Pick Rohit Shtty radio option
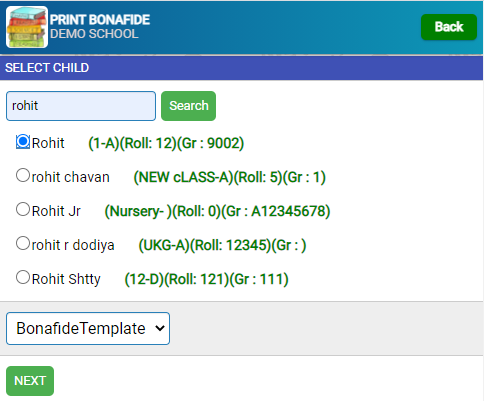The height and width of the screenshot is (401, 484). 23,277
